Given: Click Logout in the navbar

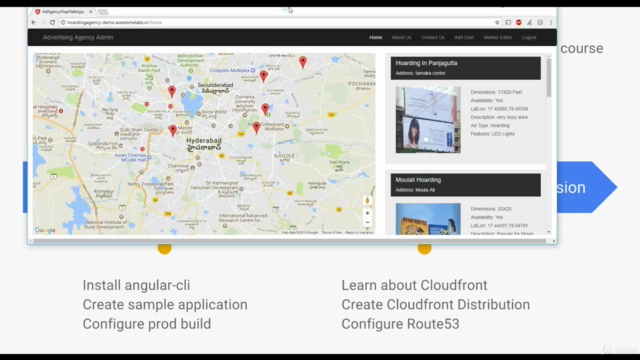Looking at the screenshot, I should tap(529, 38).
